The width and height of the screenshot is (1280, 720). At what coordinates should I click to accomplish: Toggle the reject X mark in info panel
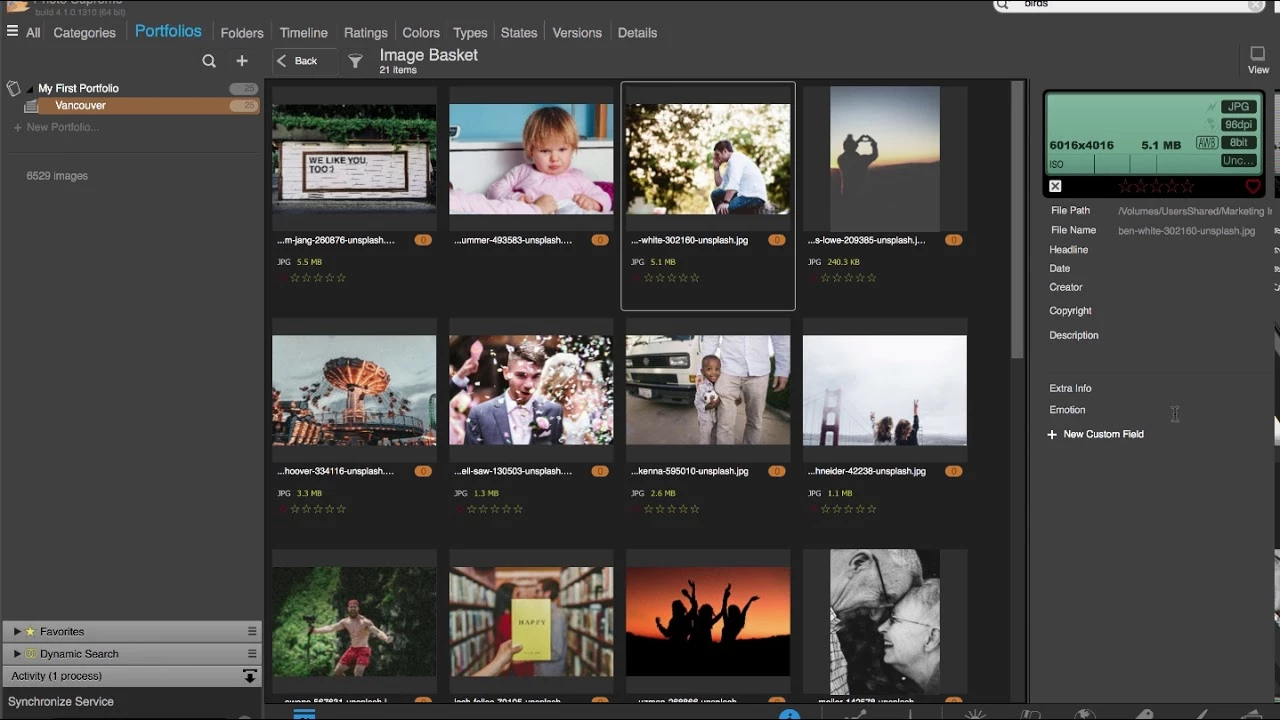(1055, 187)
